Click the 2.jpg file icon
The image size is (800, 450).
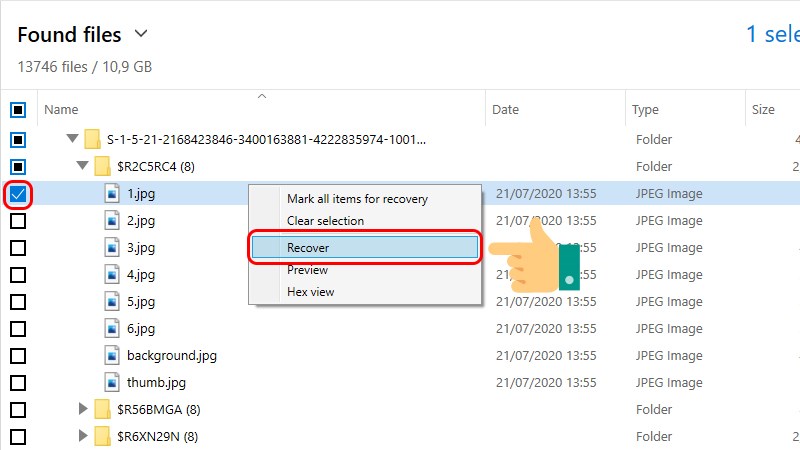pyautogui.click(x=112, y=221)
